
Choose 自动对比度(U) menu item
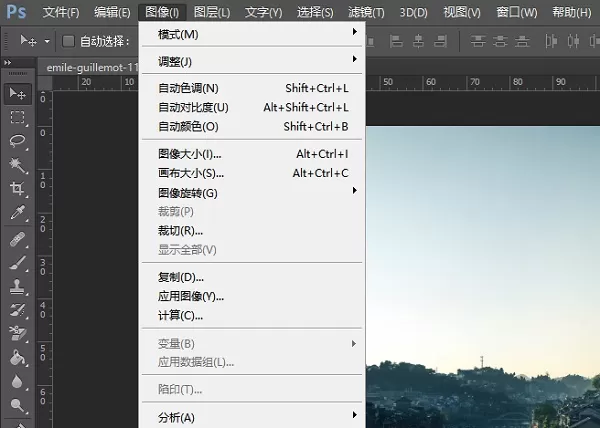tap(252, 107)
